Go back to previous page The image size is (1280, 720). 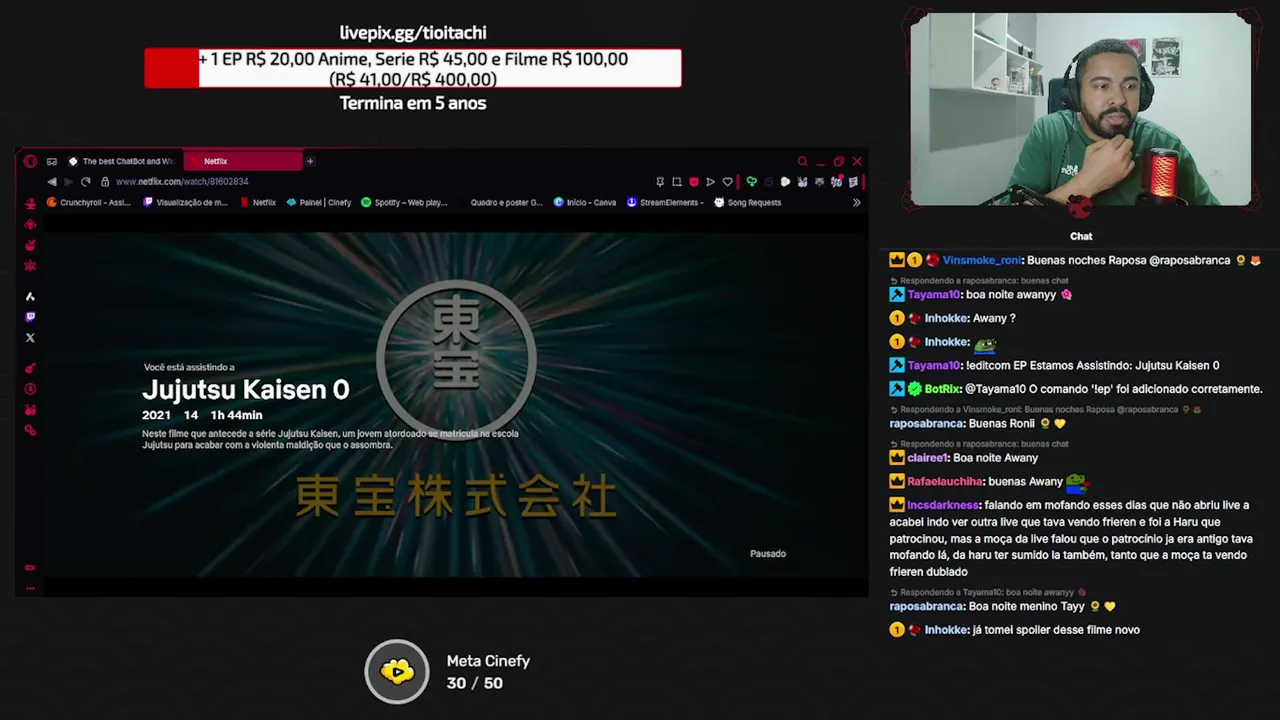(52, 182)
